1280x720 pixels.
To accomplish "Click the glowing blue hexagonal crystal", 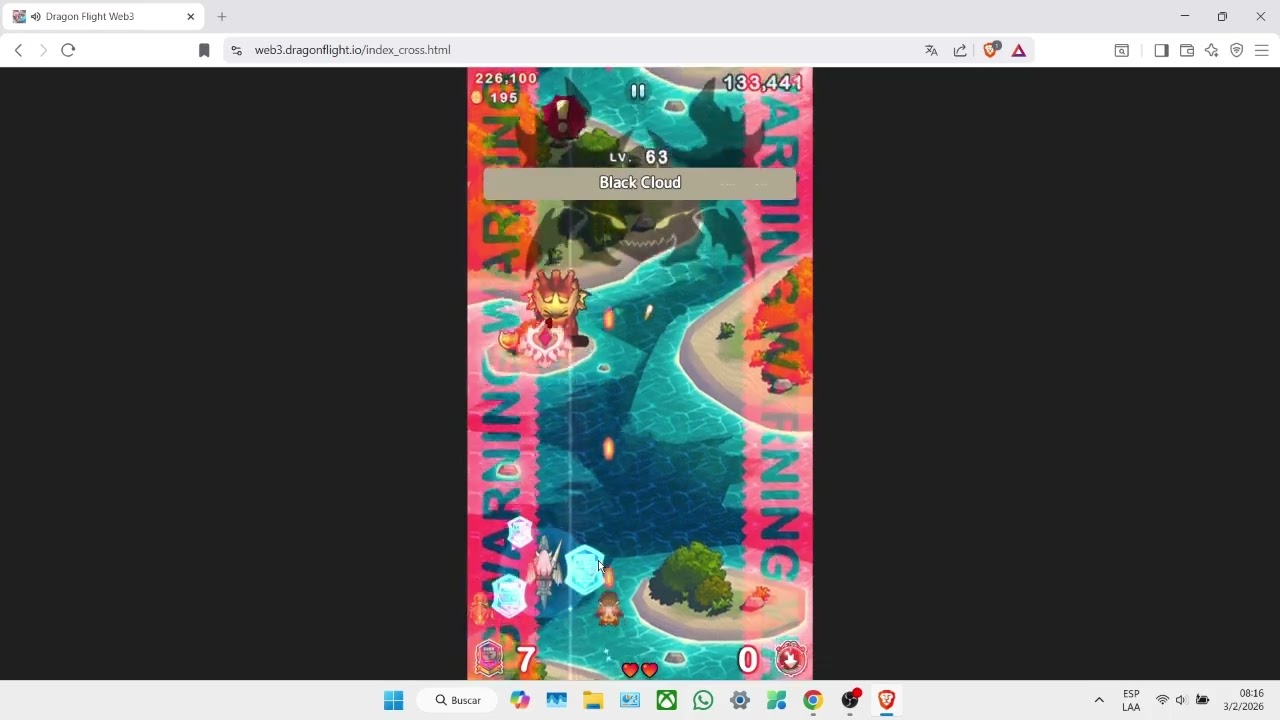I will [584, 568].
